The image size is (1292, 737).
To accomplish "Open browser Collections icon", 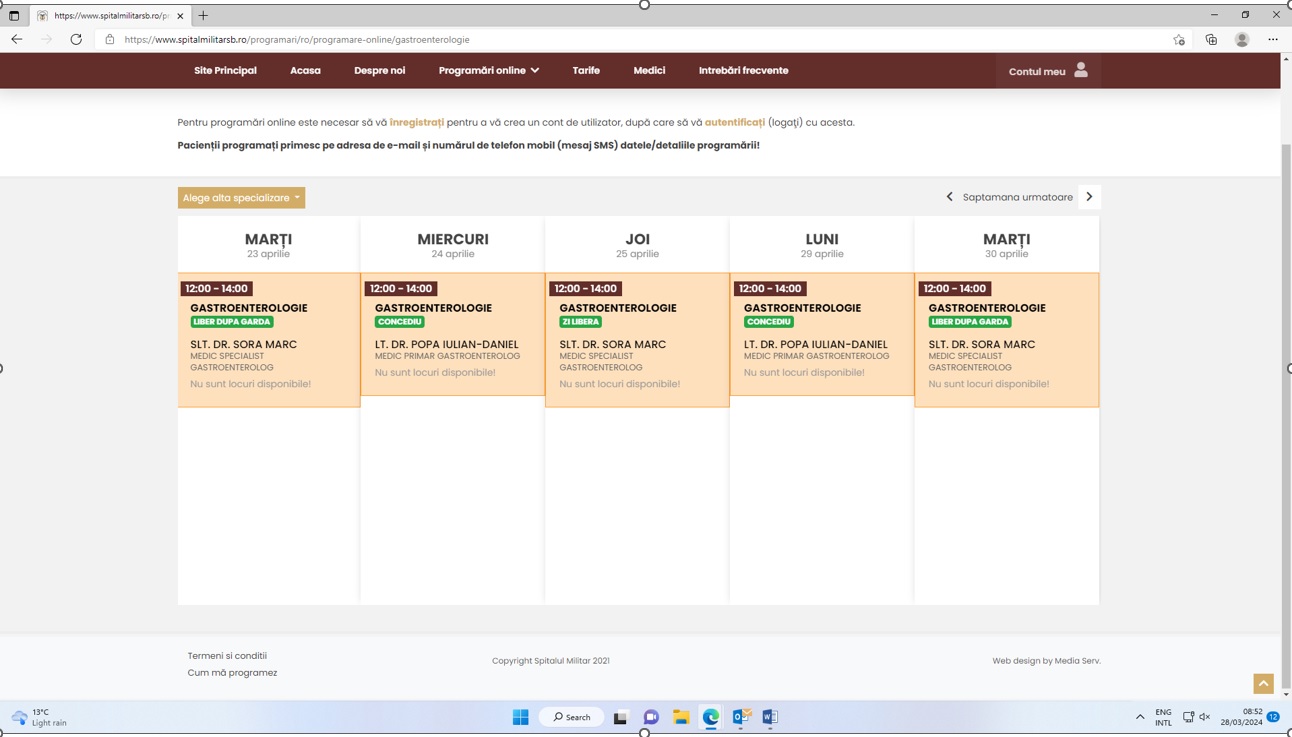I will [1211, 40].
